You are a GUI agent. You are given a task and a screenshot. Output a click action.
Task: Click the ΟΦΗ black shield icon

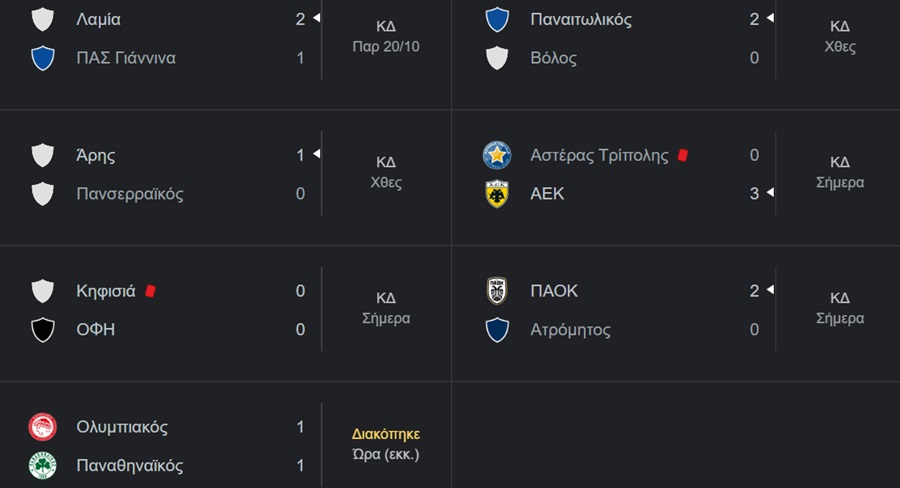pyautogui.click(x=42, y=330)
